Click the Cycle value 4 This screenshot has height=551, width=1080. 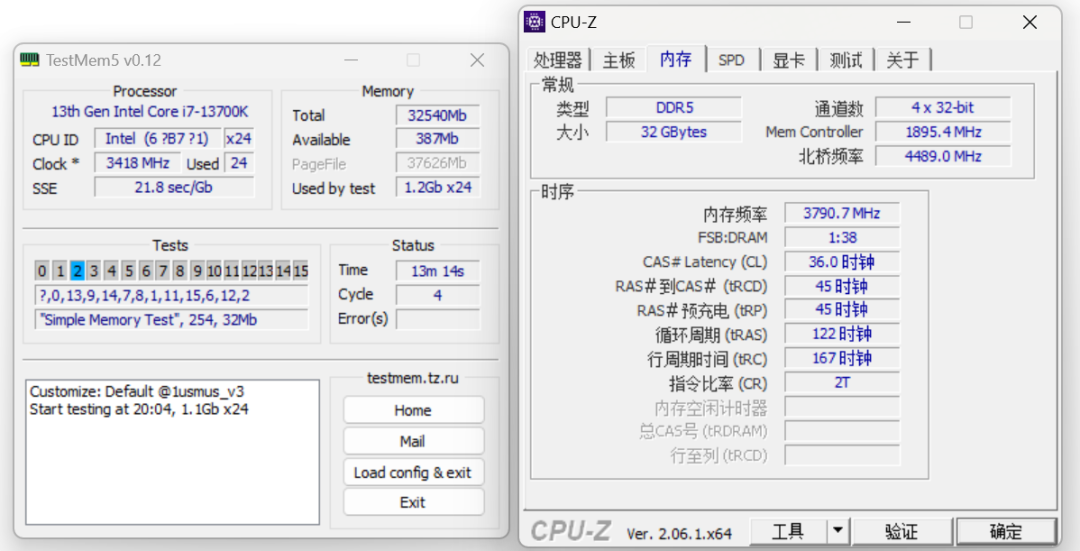pos(438,295)
